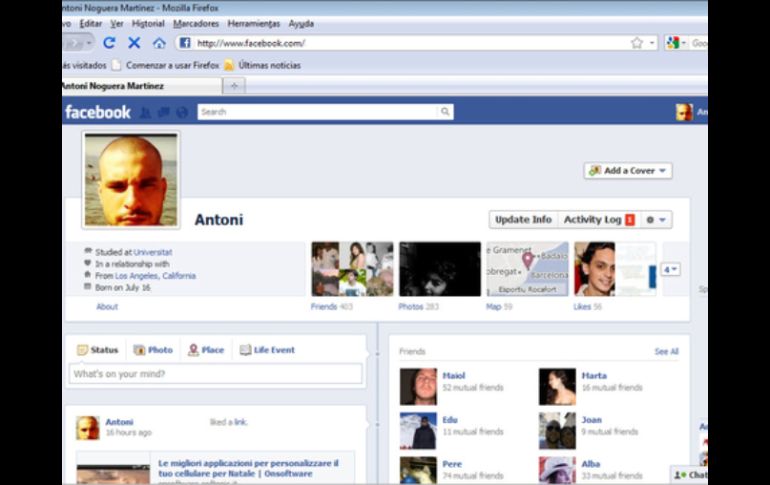Open the Historial menu
The image size is (770, 485).
148,23
